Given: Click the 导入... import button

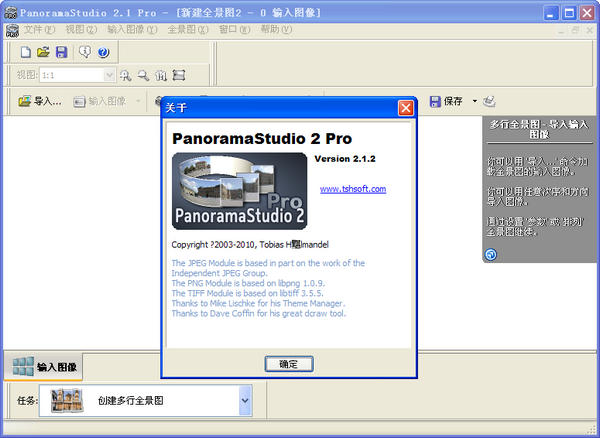Looking at the screenshot, I should click(40, 101).
